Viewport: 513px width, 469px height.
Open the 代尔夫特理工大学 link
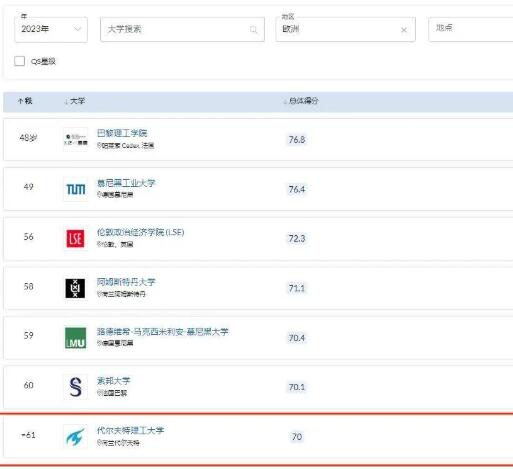[130, 430]
